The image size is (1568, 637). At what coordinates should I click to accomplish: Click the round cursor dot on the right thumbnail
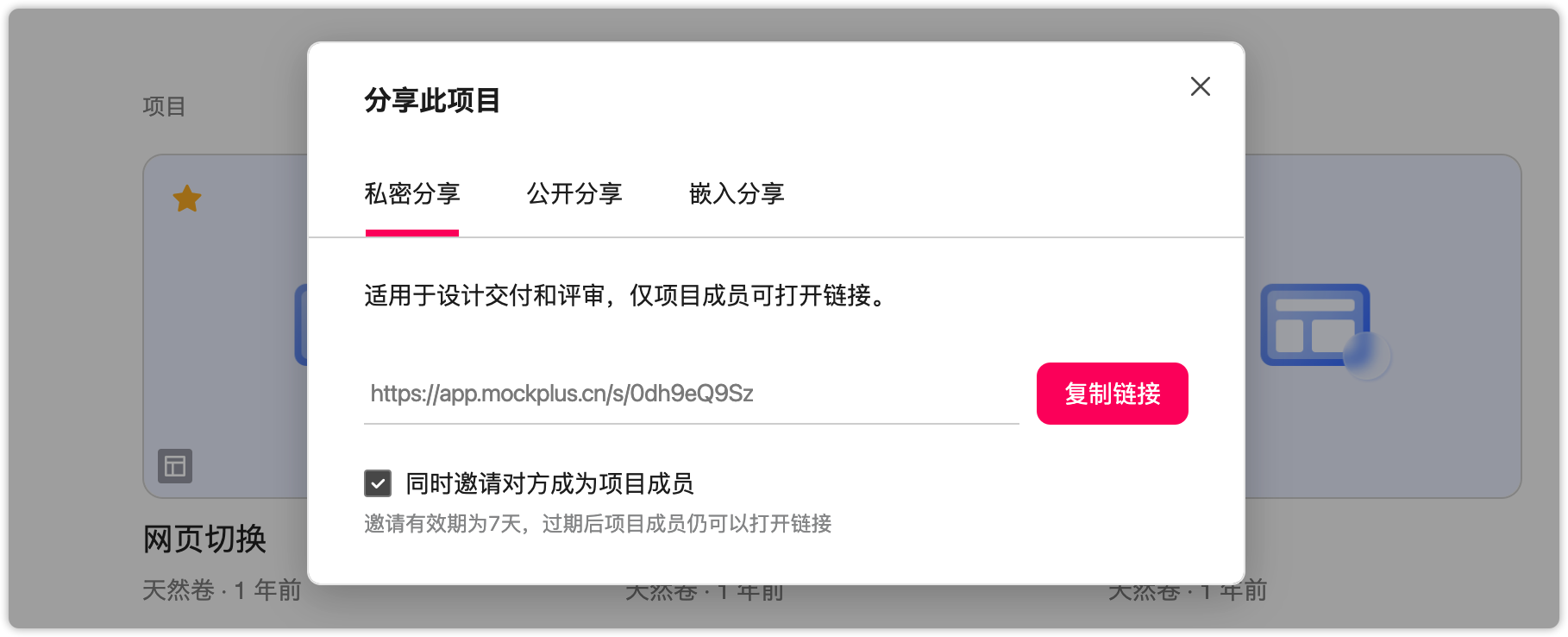point(1367,355)
